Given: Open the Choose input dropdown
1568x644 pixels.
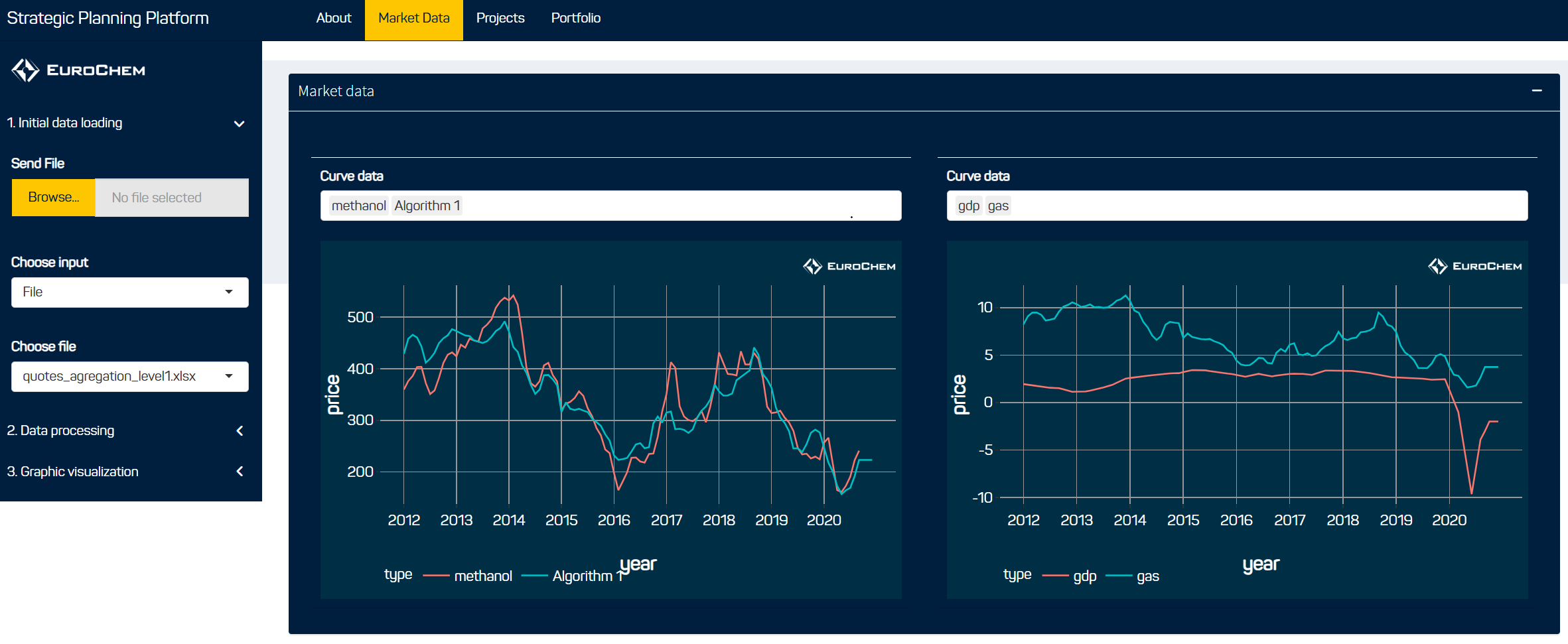Looking at the screenshot, I should 129,292.
